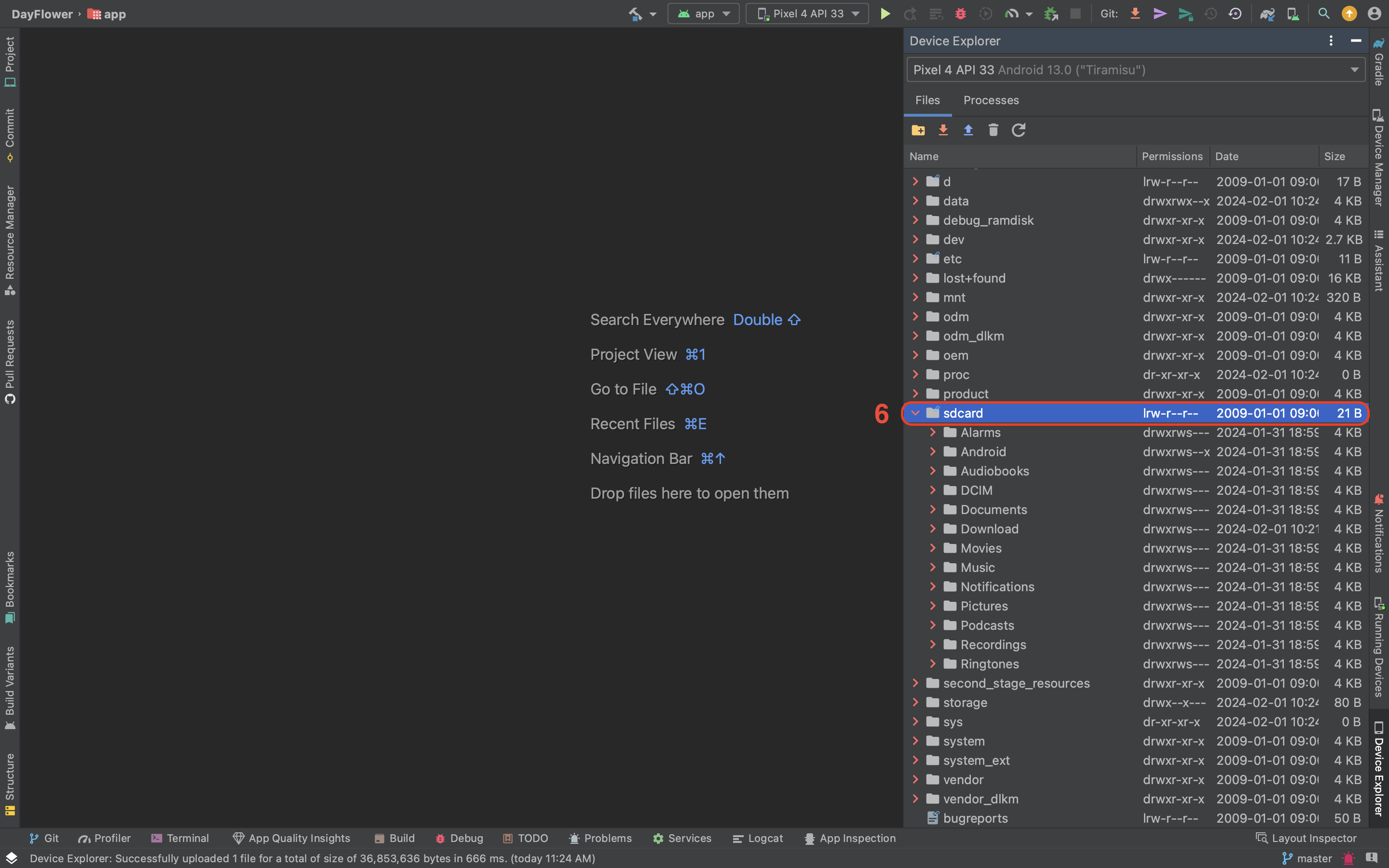Screen dimensions: 1389x868
Task: Click the red Debug app bug icon
Action: [960, 14]
